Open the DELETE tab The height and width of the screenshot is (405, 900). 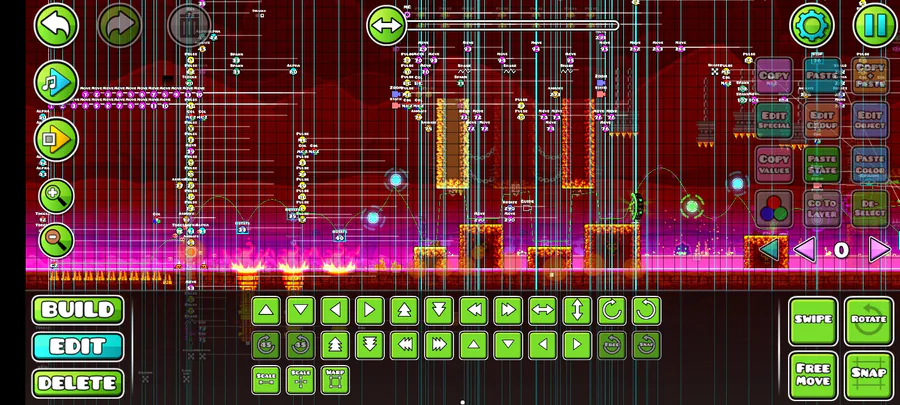click(77, 383)
